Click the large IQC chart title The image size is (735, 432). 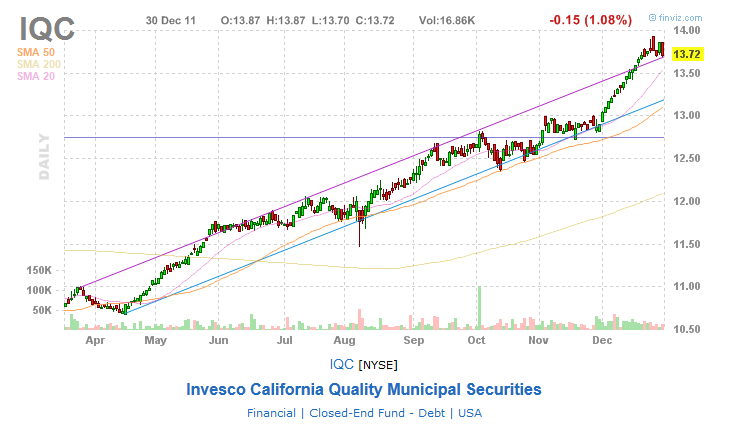pyautogui.click(x=47, y=29)
